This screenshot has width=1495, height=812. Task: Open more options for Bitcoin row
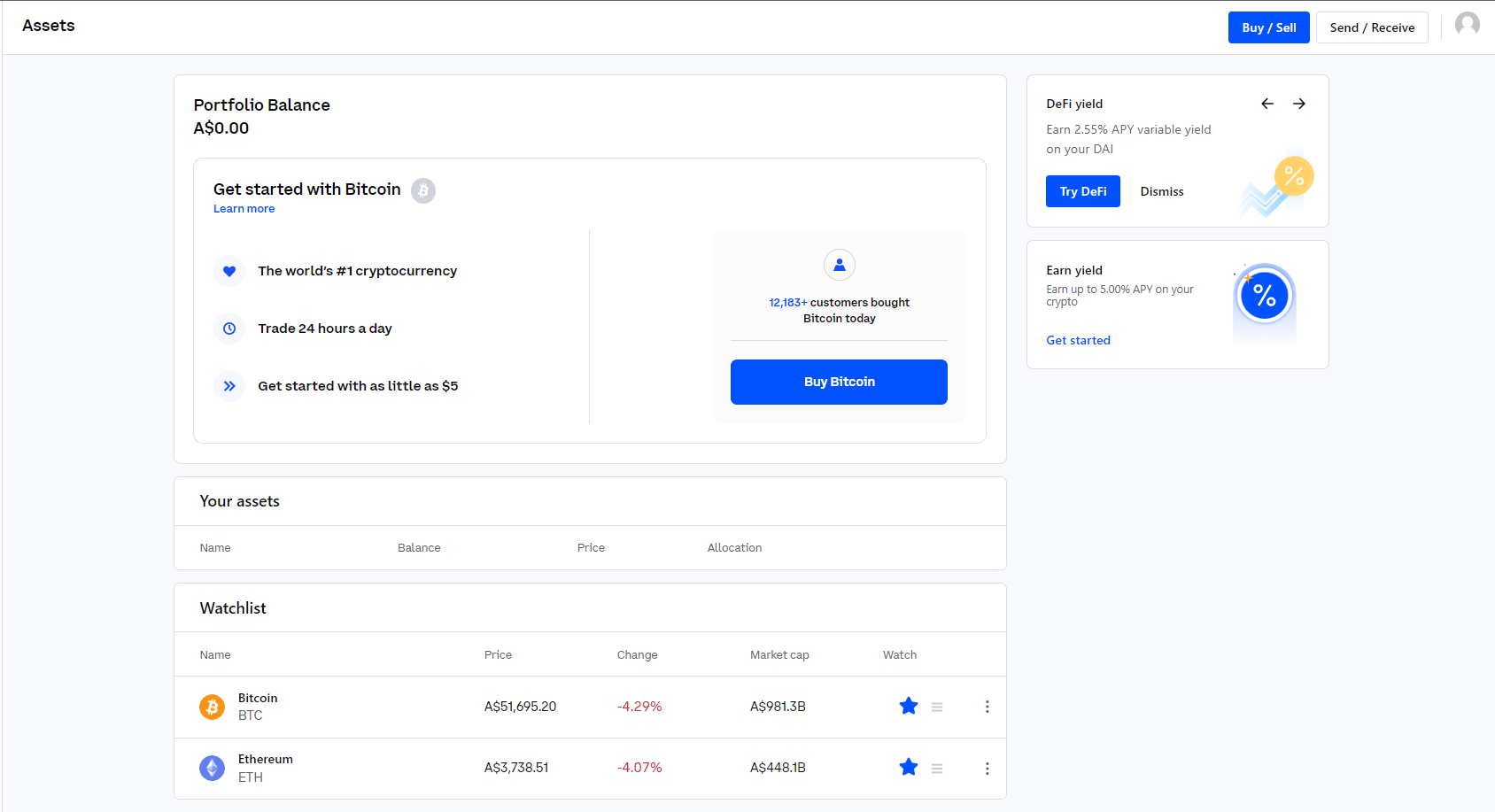coord(987,707)
